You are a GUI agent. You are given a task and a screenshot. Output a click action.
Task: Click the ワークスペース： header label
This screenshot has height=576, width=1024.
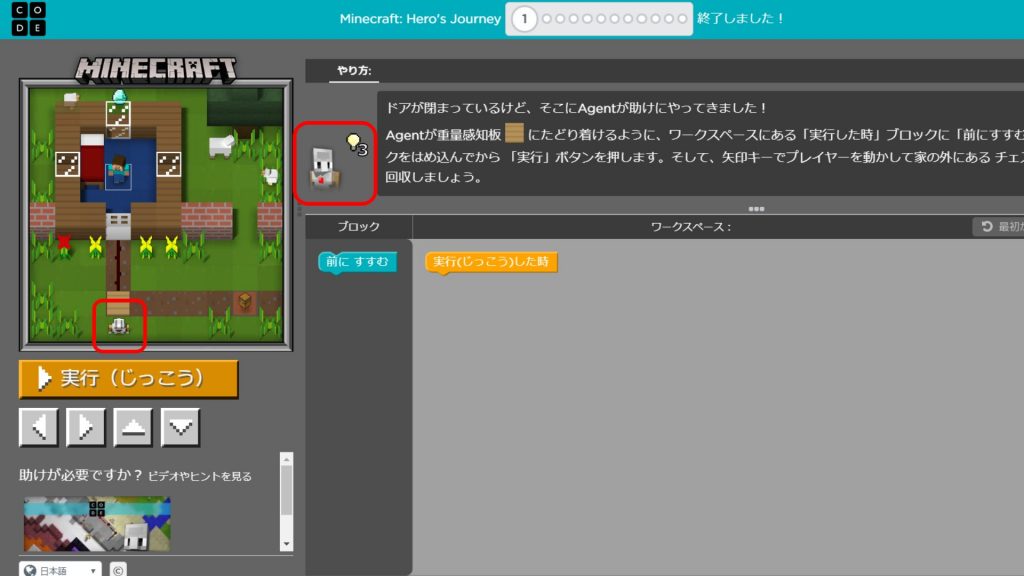point(692,227)
